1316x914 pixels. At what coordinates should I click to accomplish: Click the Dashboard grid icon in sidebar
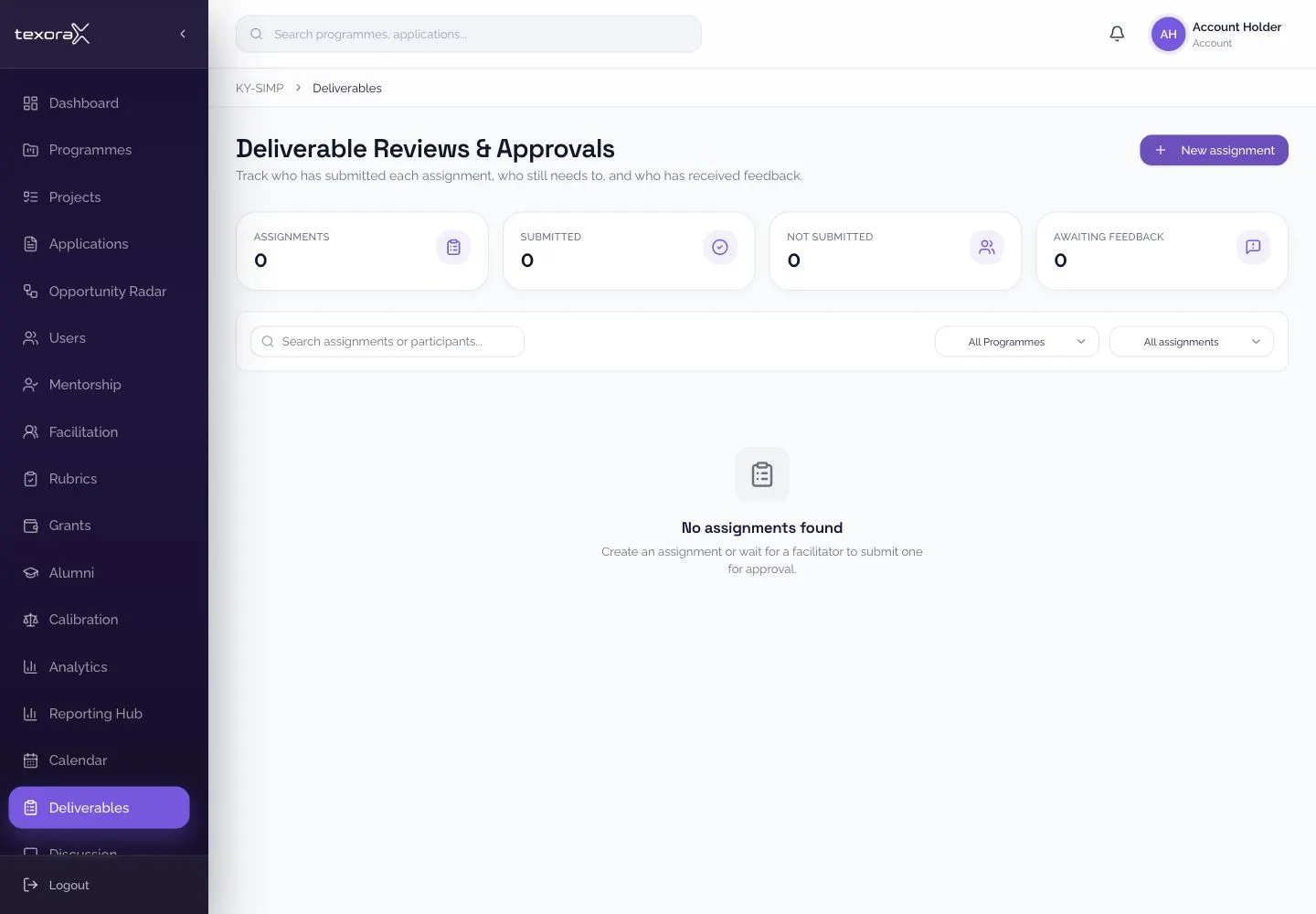click(x=30, y=103)
